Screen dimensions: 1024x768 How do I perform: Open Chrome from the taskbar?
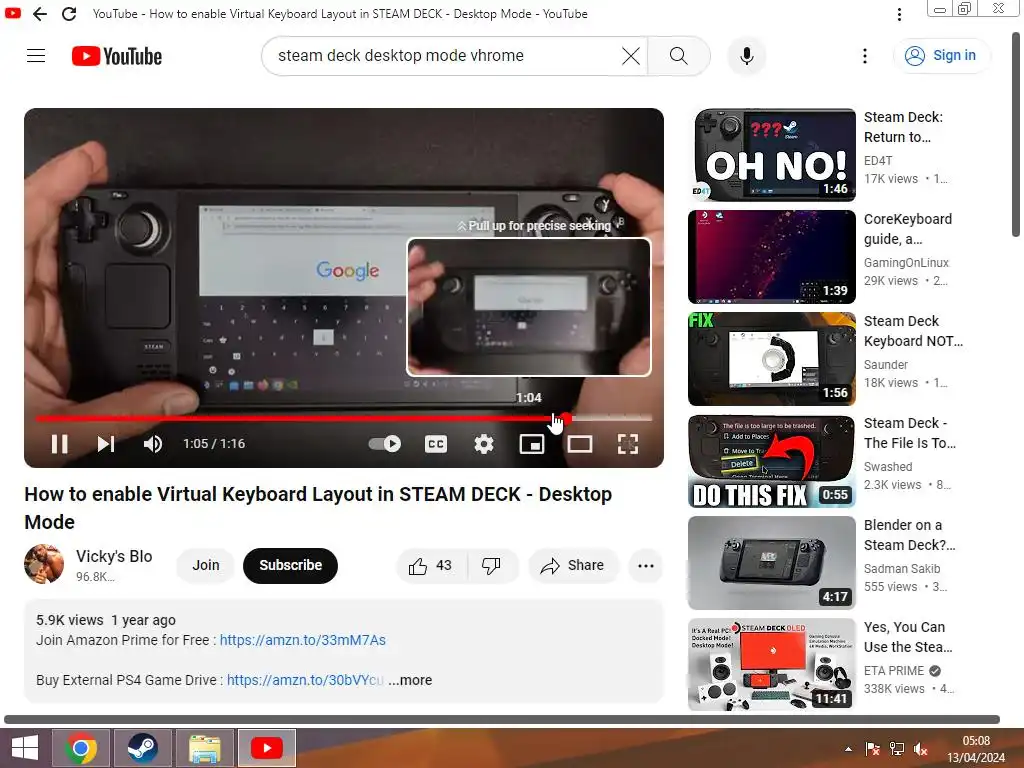click(81, 748)
